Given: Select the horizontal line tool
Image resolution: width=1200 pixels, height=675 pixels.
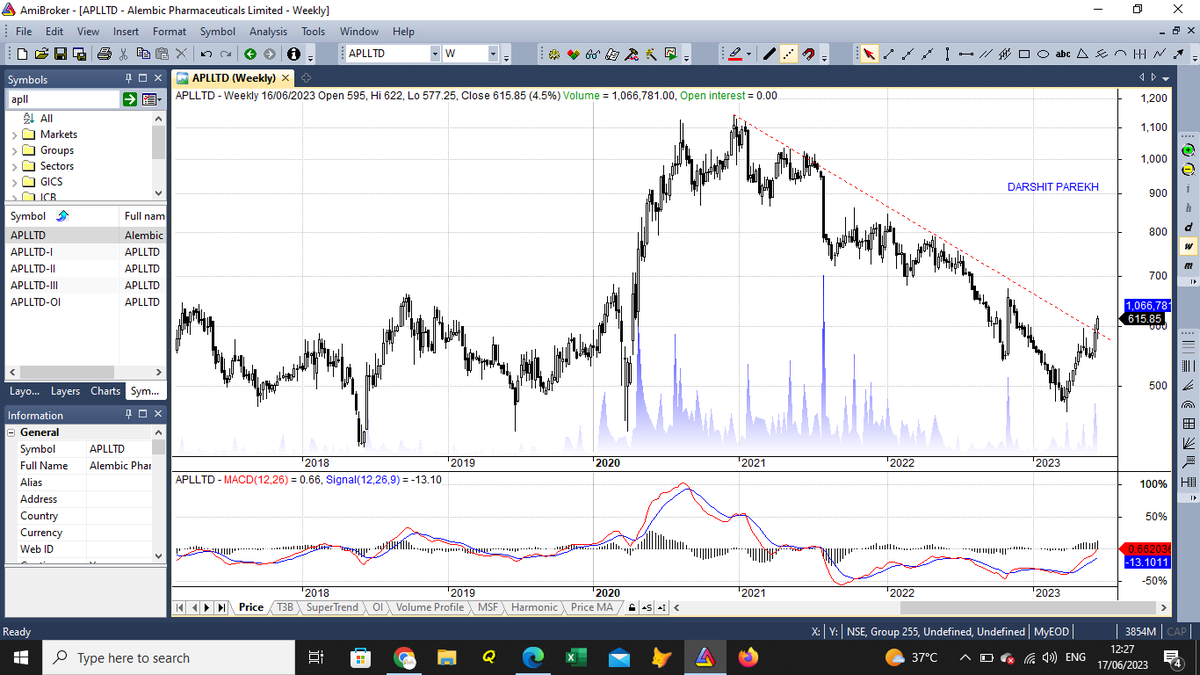Looking at the screenshot, I should click(x=966, y=54).
